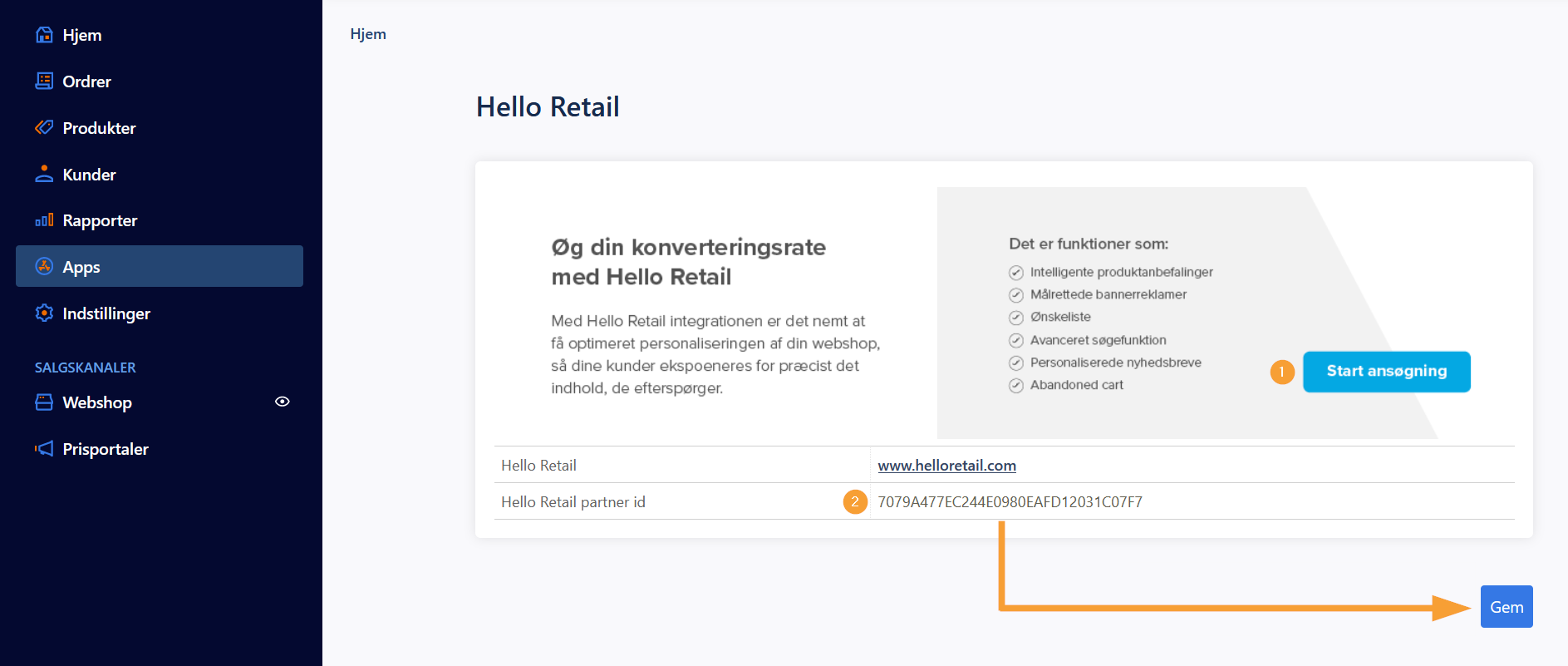Click the Rapporter bar chart icon
The width and height of the screenshot is (1568, 666).
(x=44, y=220)
